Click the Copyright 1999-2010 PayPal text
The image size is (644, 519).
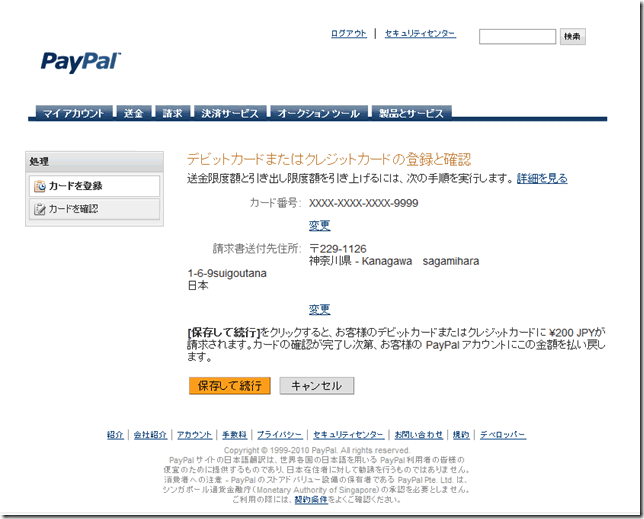pos(317,450)
